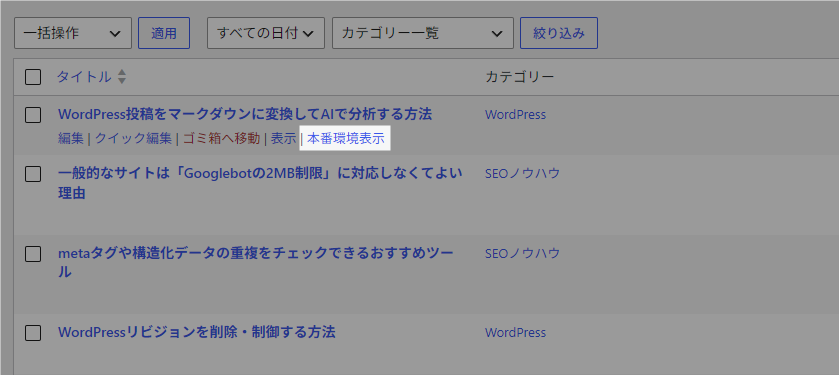Click クイック編集 under the first post
Screen dimensions: 839x375
click(133, 139)
